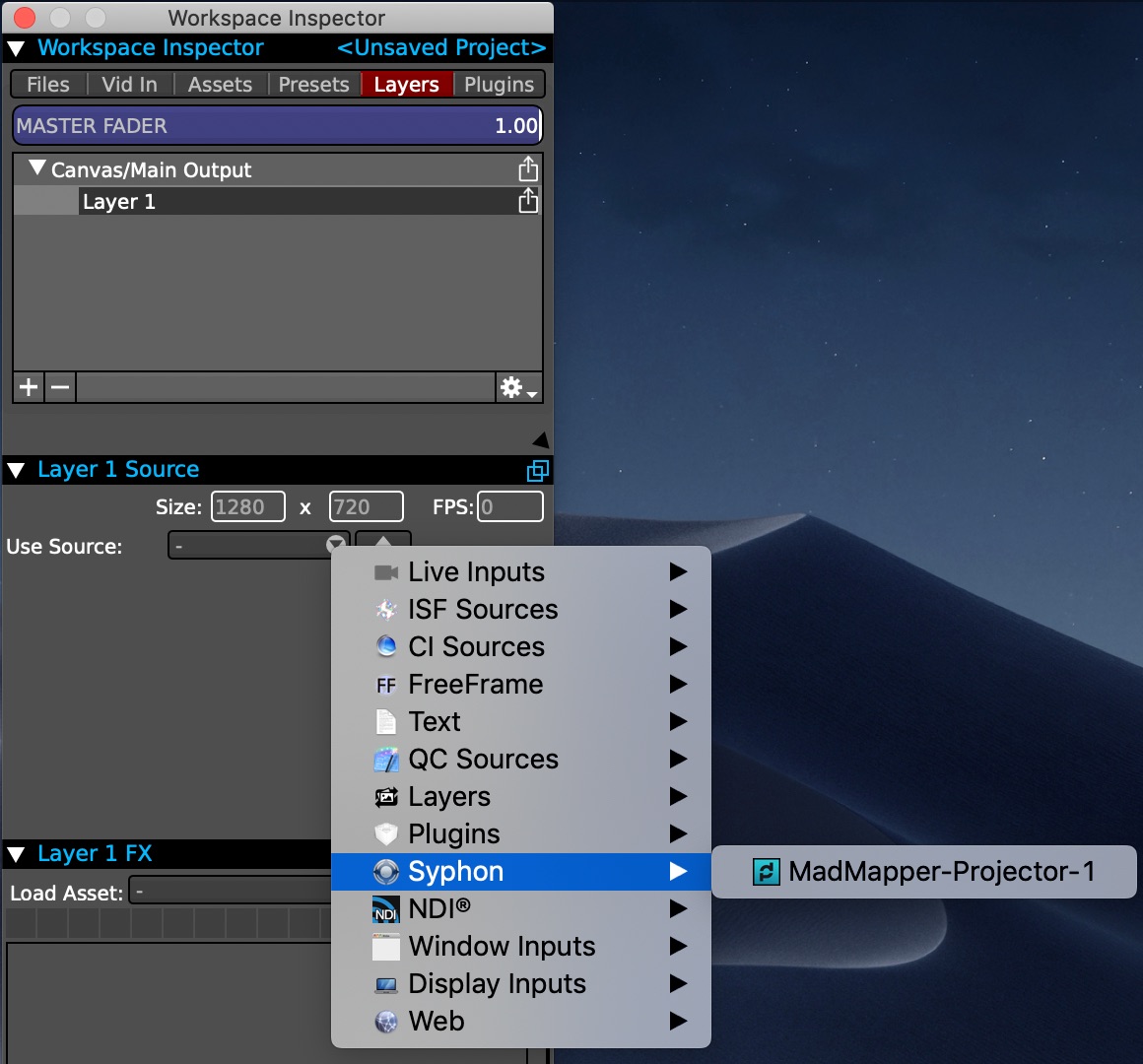
Task: Click the arrow button beside Use Source
Action: coord(382,541)
